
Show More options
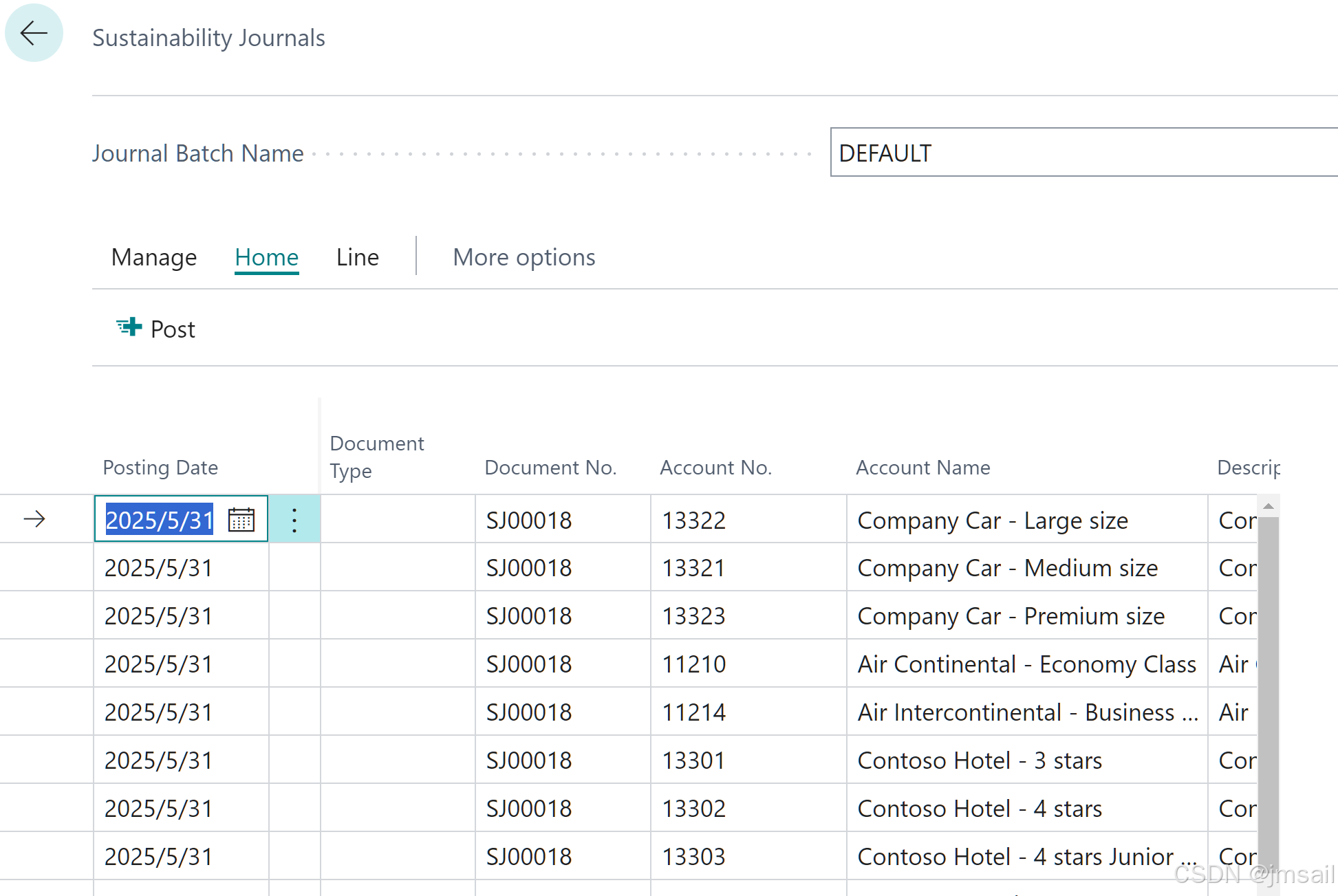524,257
